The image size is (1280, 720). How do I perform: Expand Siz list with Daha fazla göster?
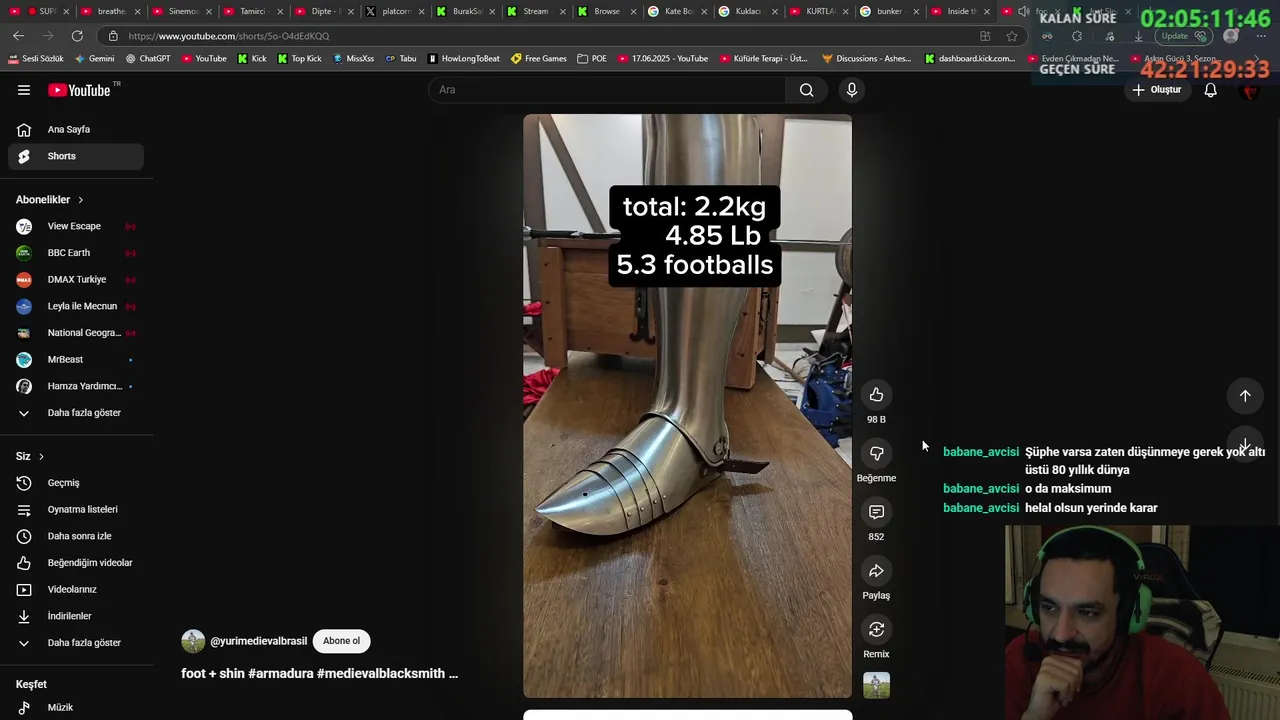[x=76, y=643]
